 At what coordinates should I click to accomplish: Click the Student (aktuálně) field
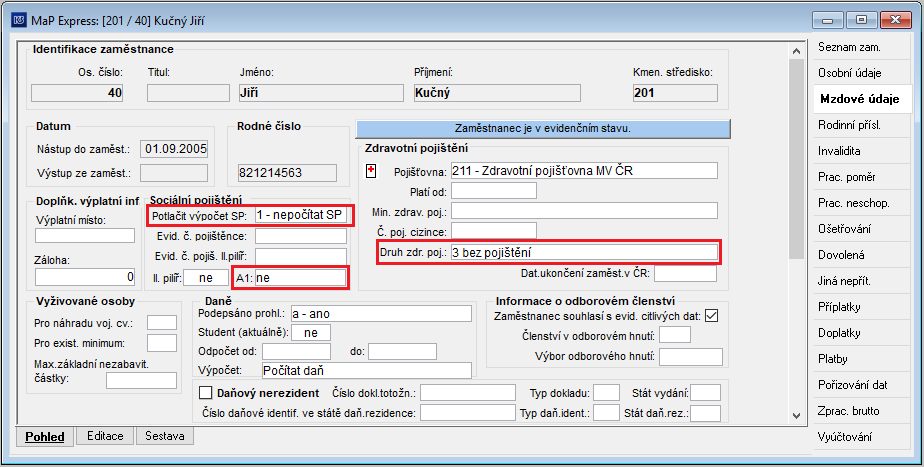(311, 333)
